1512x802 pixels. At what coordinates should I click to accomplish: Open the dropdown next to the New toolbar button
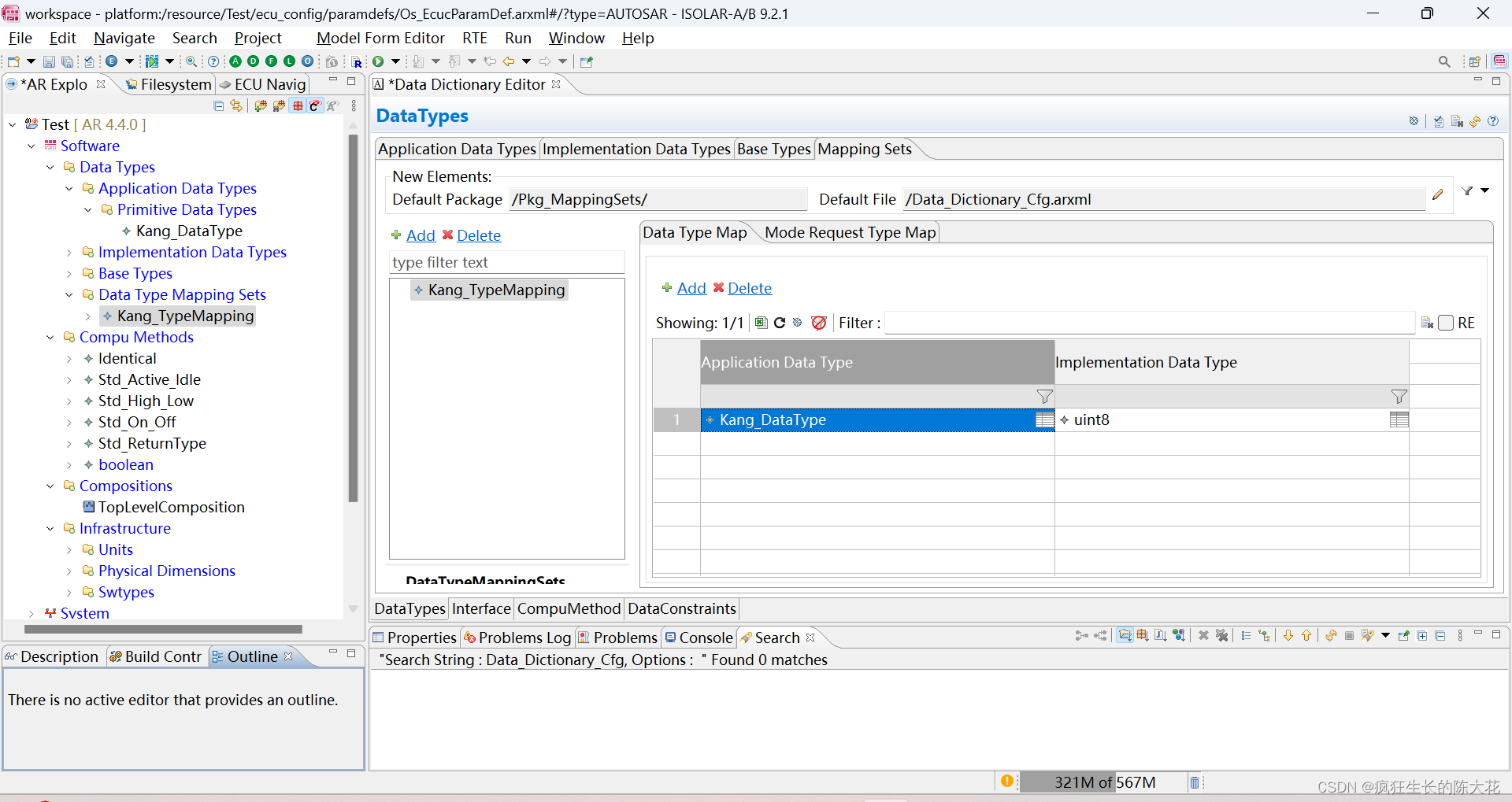[29, 61]
